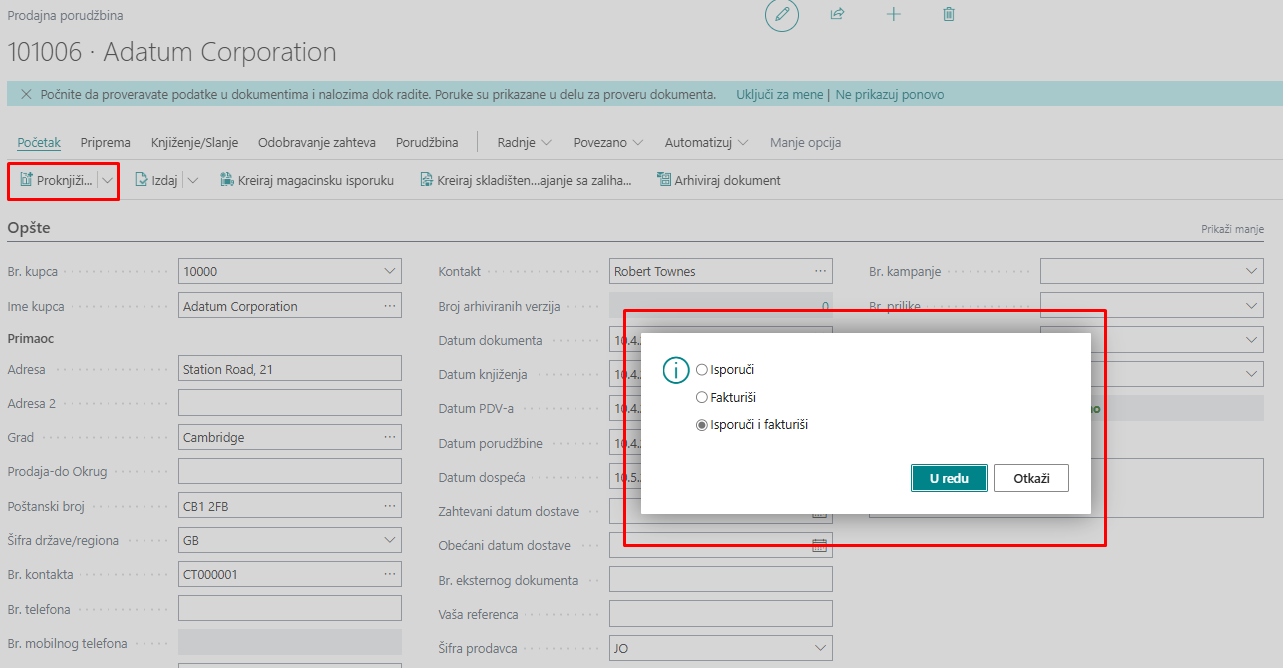Select the Isporuči radio option
This screenshot has width=1283, height=668.
(702, 370)
